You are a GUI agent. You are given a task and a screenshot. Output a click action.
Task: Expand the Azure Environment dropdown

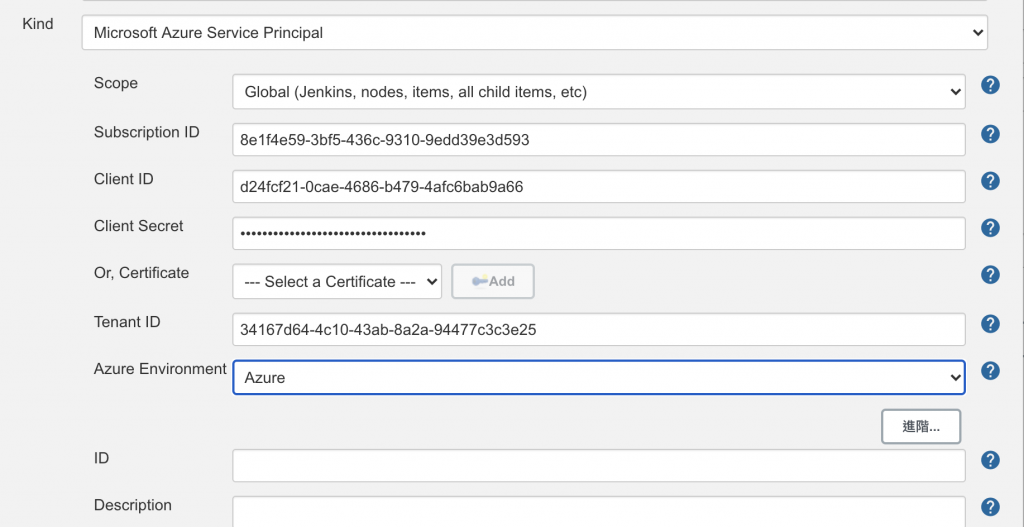click(x=598, y=378)
